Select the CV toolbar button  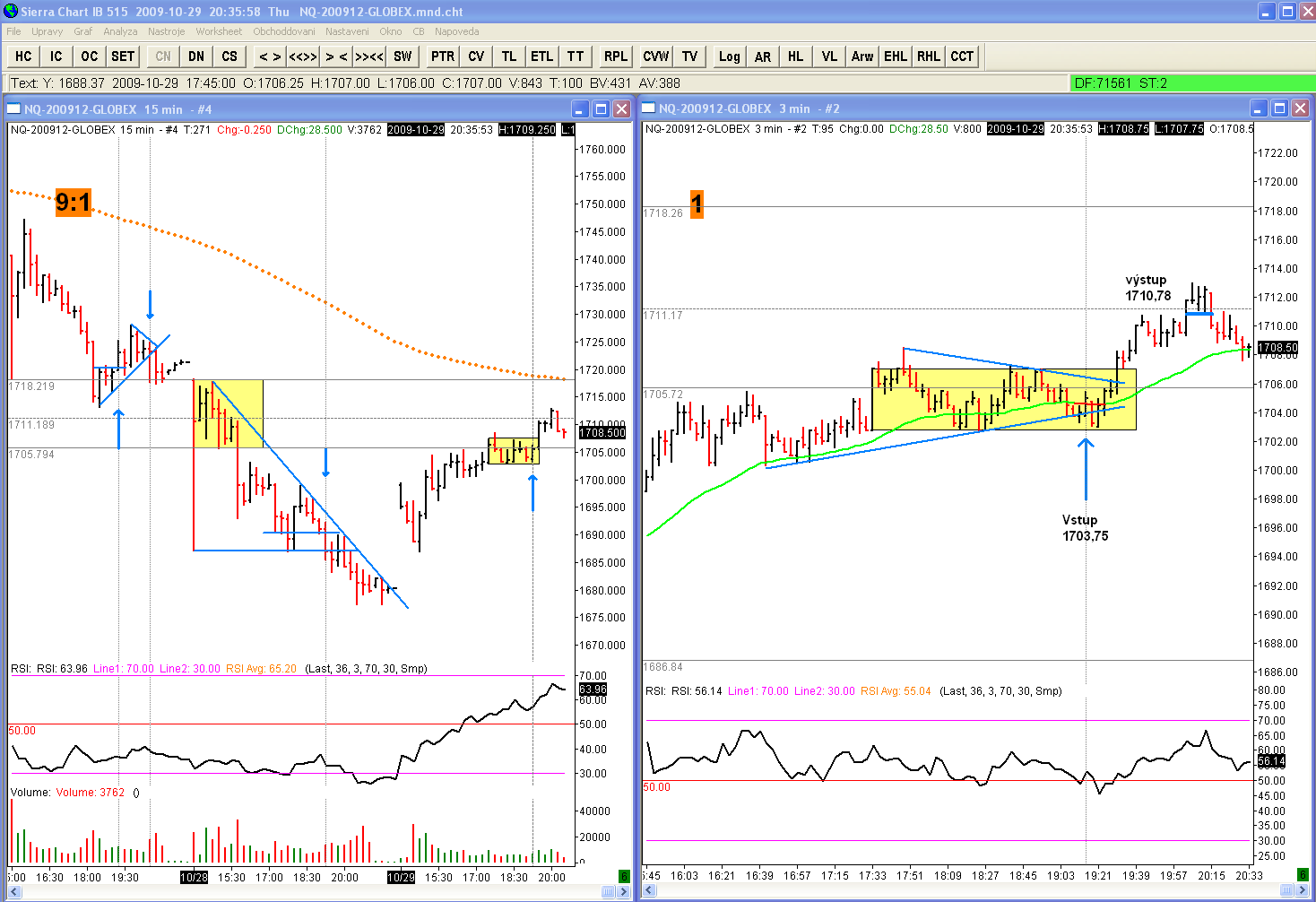pos(476,56)
